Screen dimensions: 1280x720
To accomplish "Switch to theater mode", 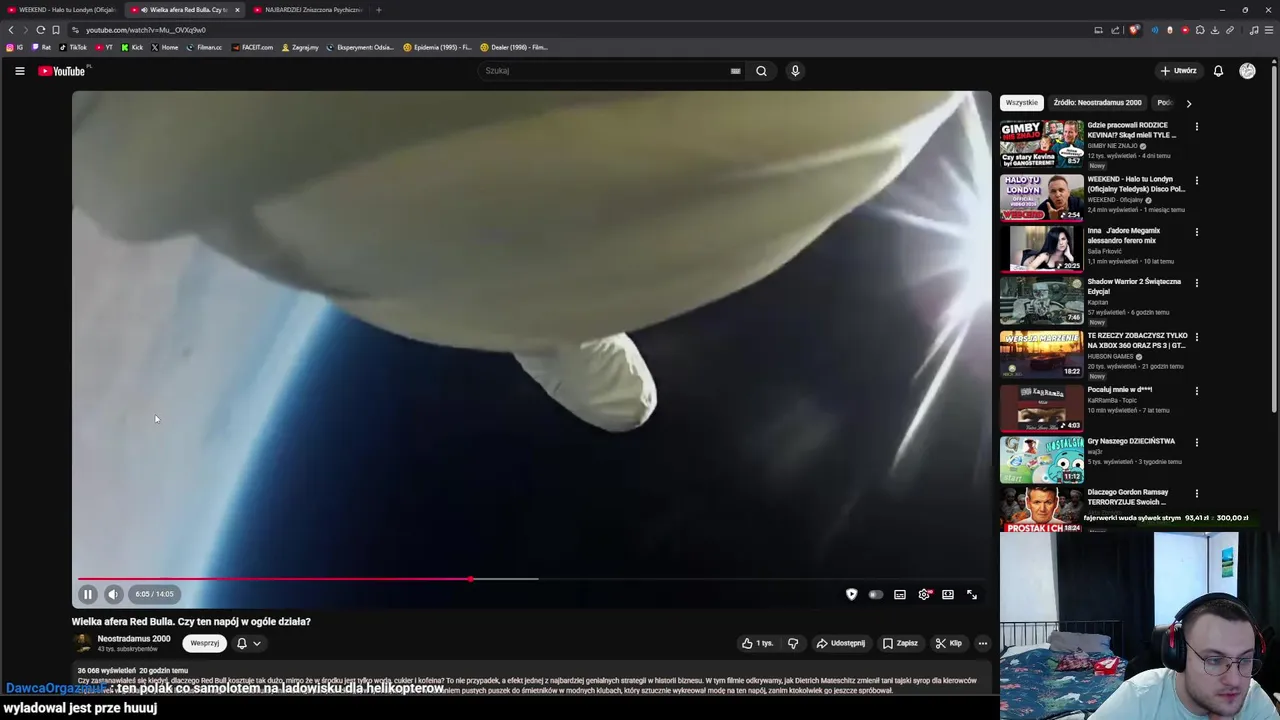I will (948, 594).
